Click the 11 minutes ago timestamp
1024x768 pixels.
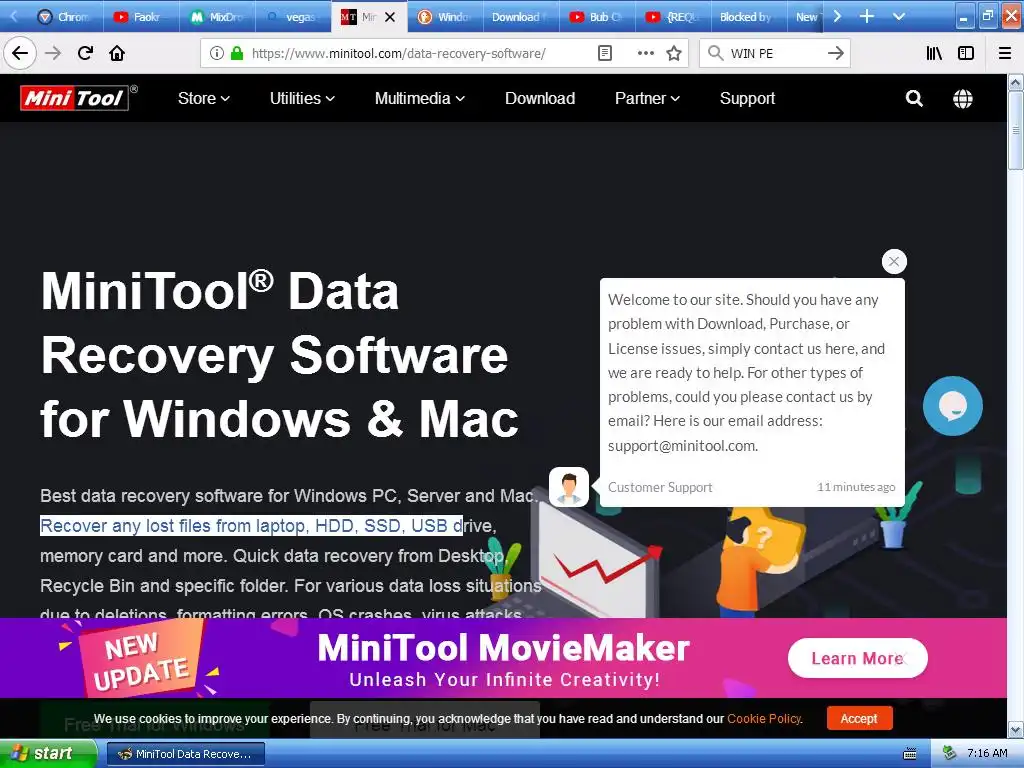tap(856, 487)
